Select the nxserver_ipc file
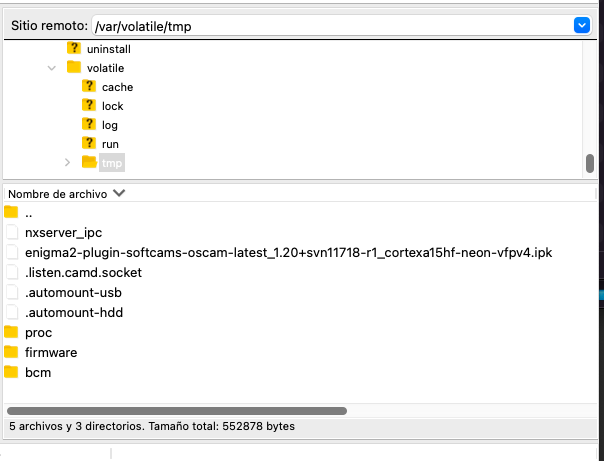This screenshot has width=604, height=461. point(63,233)
